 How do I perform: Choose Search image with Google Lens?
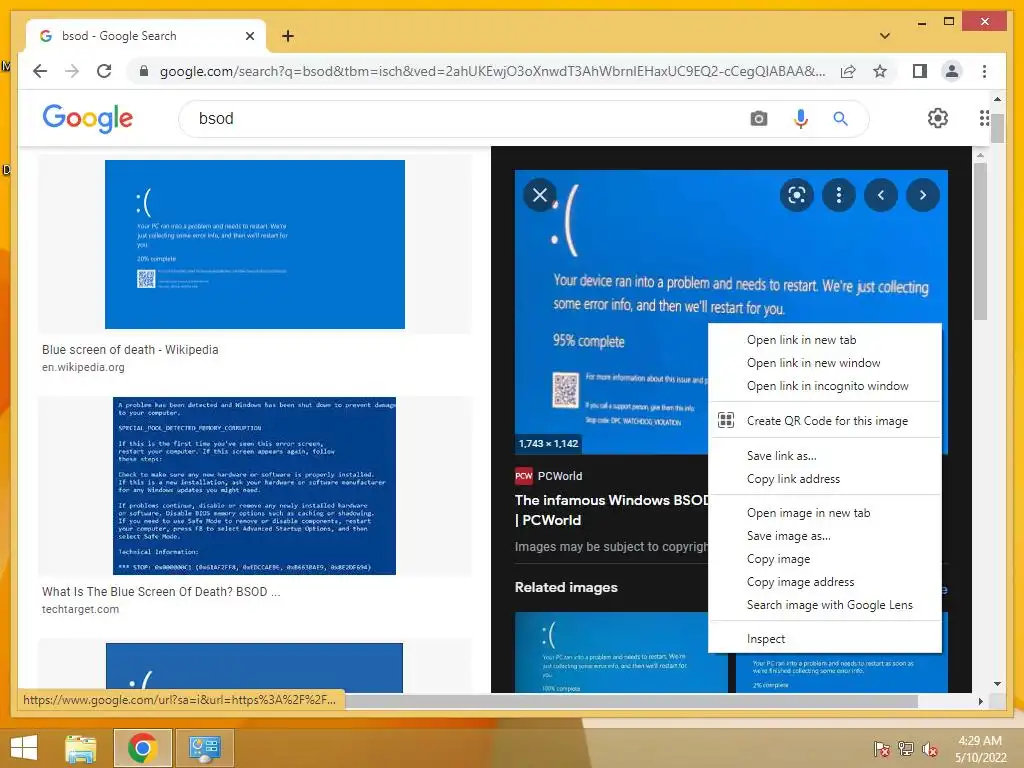824,605
